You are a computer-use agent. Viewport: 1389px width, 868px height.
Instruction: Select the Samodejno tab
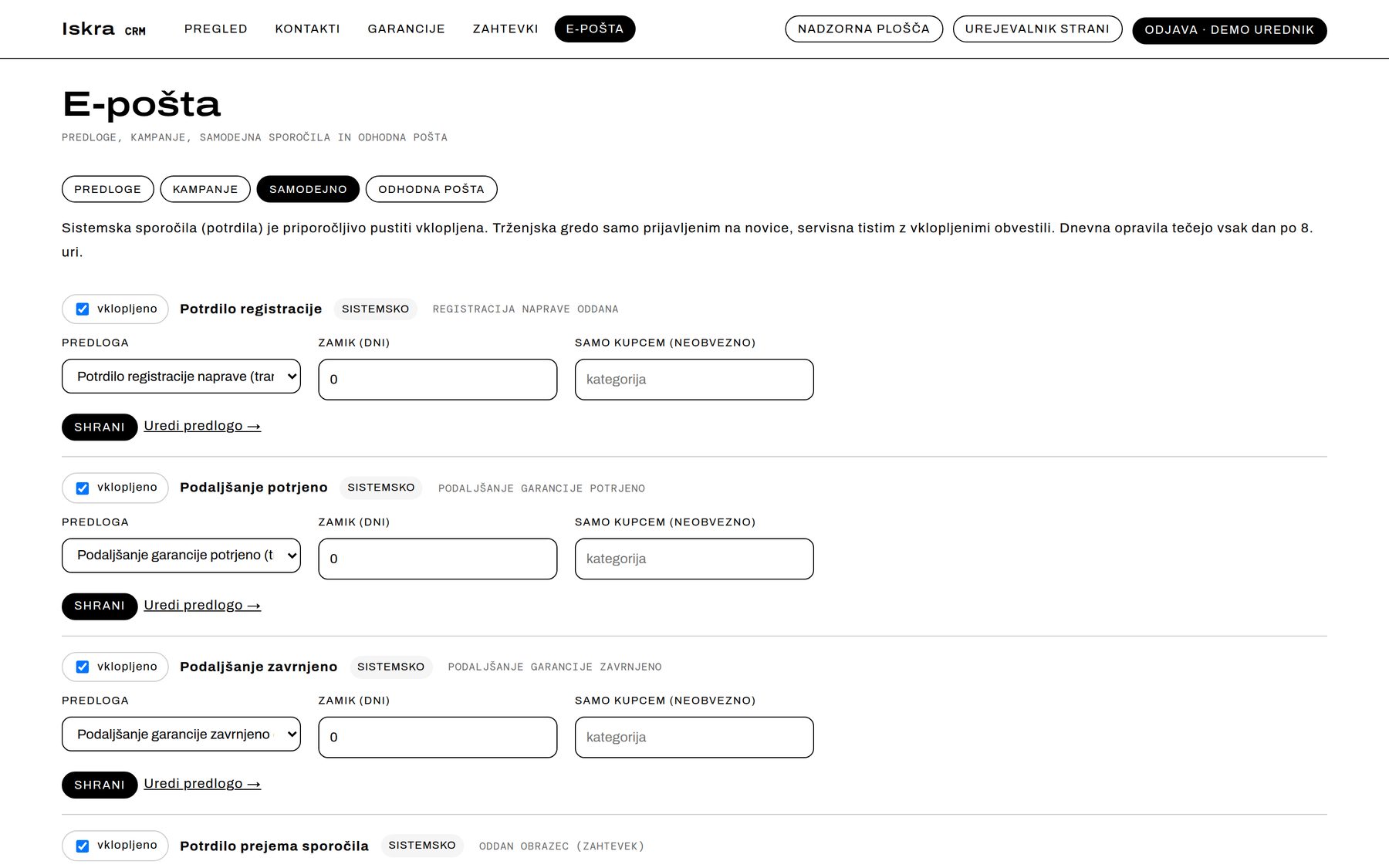coord(308,189)
